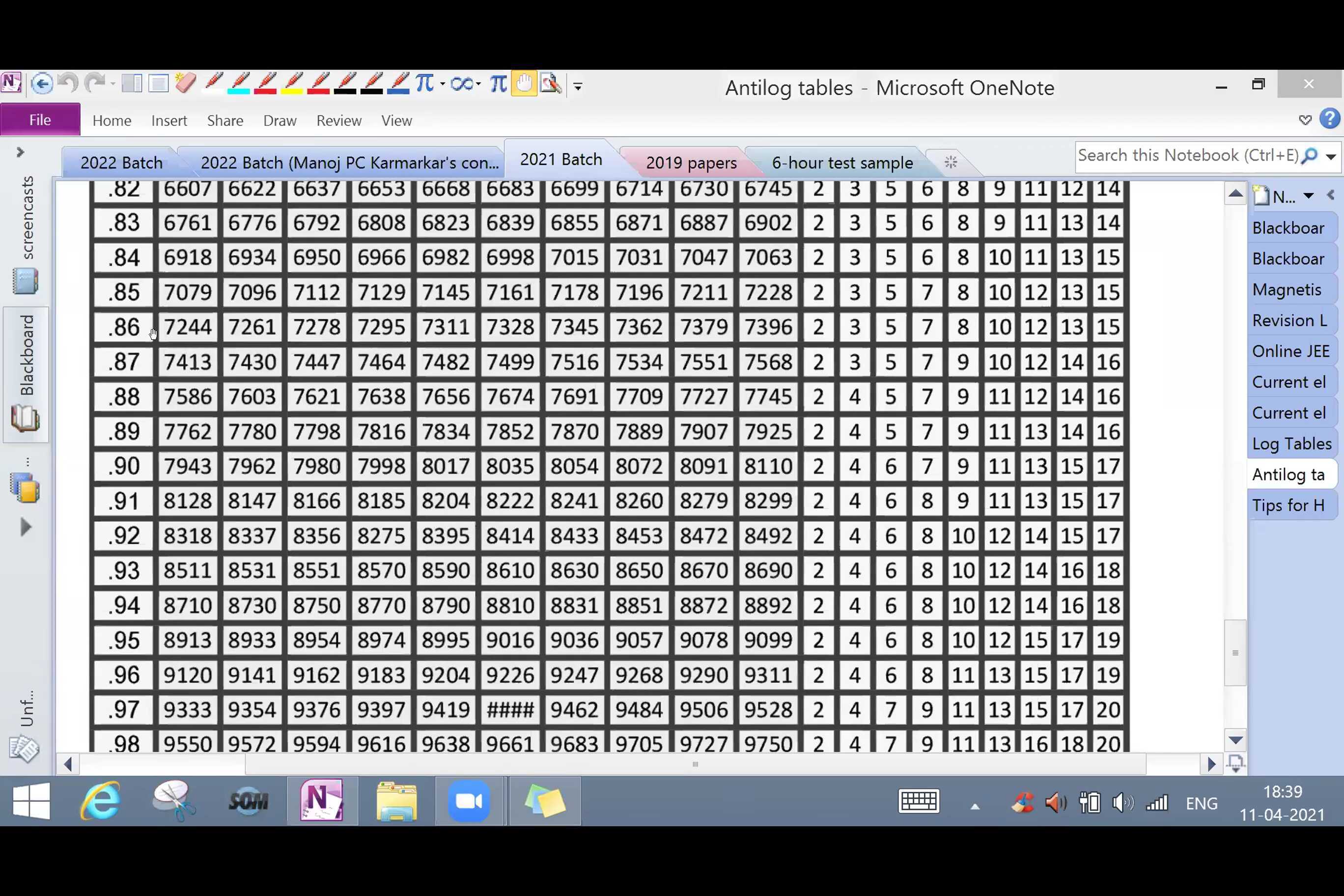Open the Draw ribbon tab
This screenshot has width=1344, height=896.
(280, 120)
